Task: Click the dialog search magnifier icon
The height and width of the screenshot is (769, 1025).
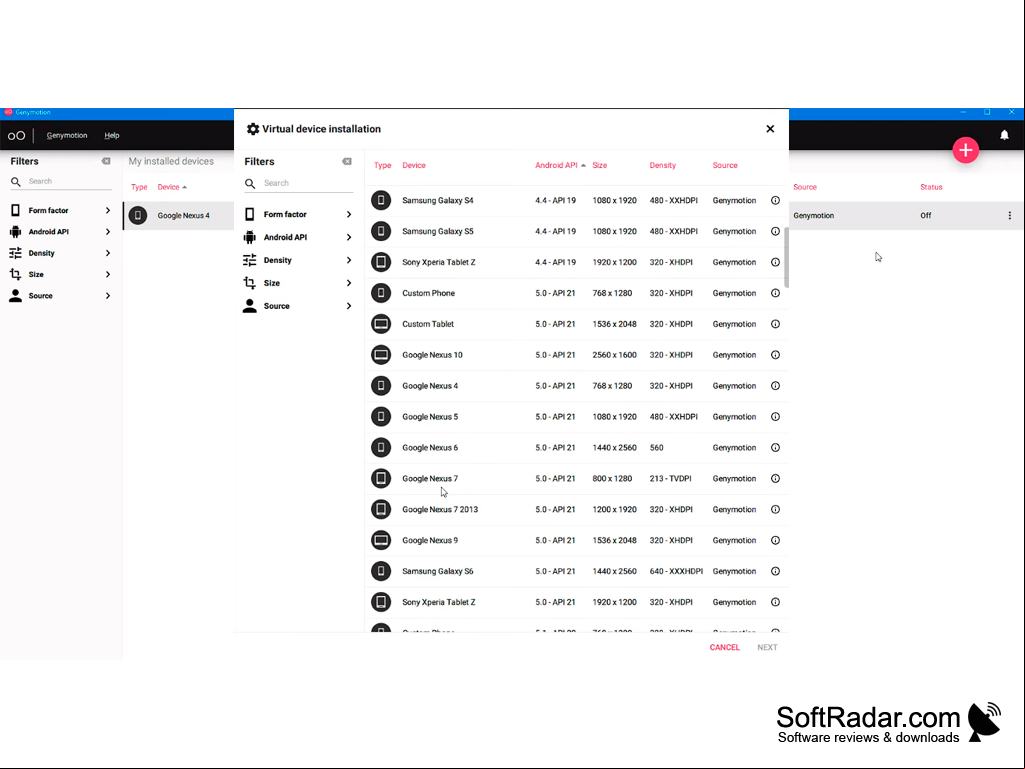Action: click(x=250, y=184)
